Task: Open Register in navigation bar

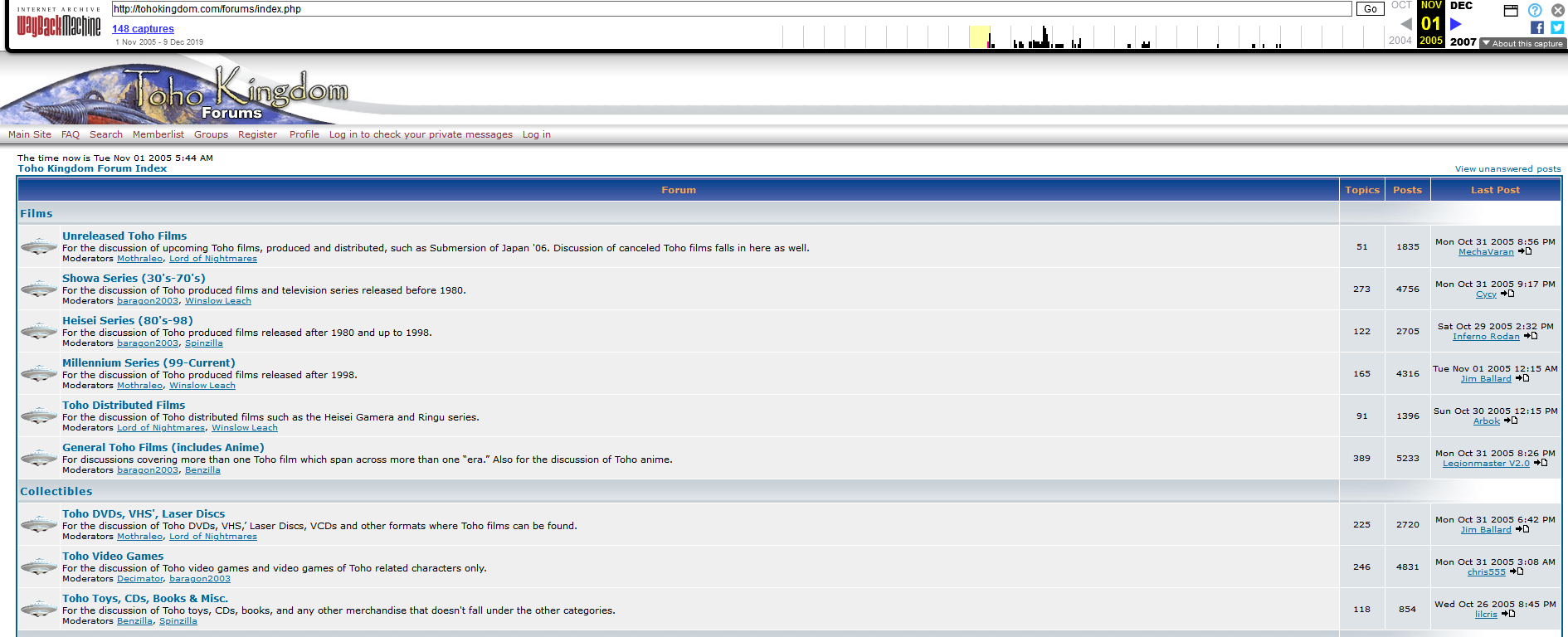Action: [258, 134]
